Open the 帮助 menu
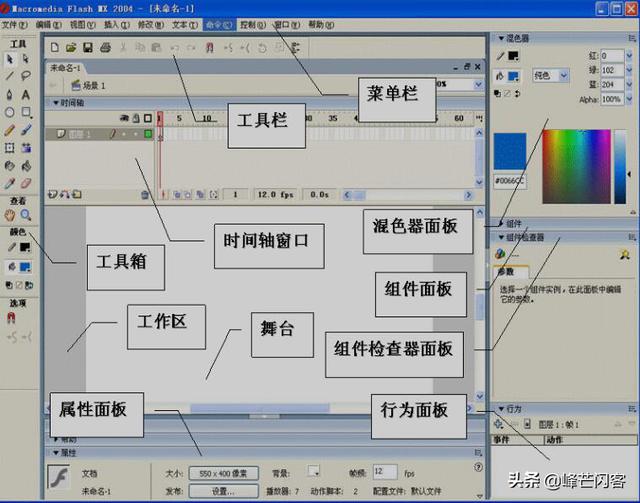 [x=321, y=25]
